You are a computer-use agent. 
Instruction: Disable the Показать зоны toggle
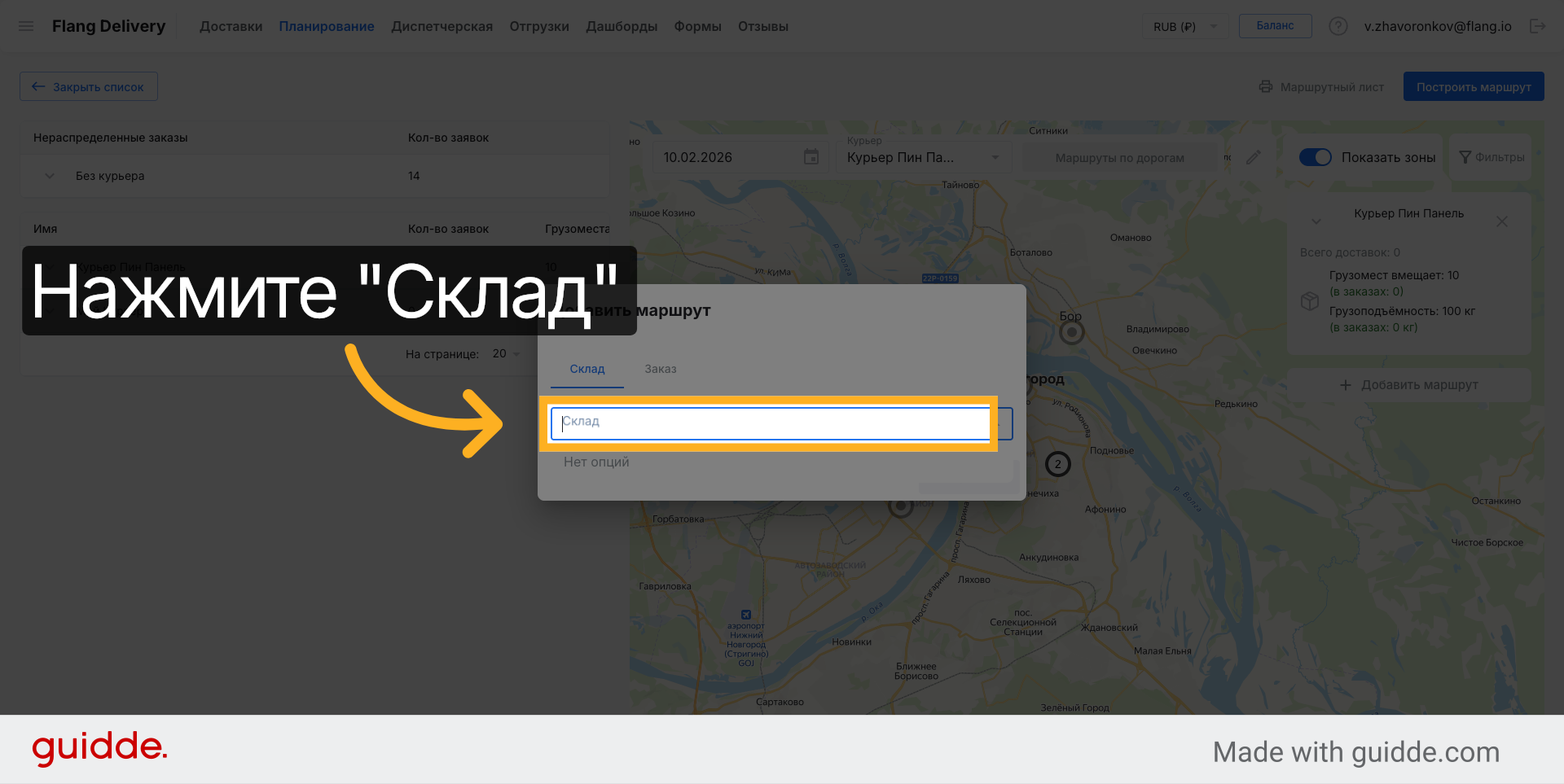pos(1315,156)
